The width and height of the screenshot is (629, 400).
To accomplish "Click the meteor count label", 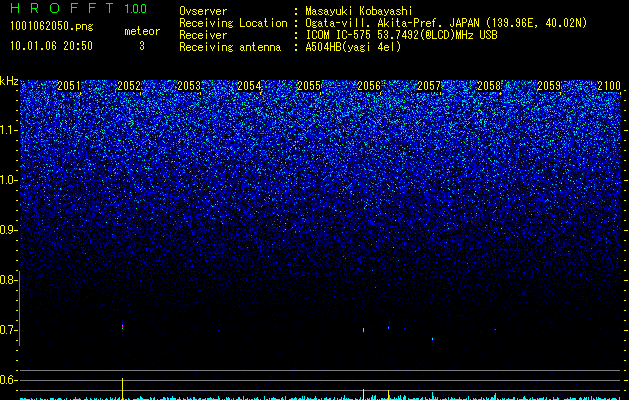I will click(142, 31).
